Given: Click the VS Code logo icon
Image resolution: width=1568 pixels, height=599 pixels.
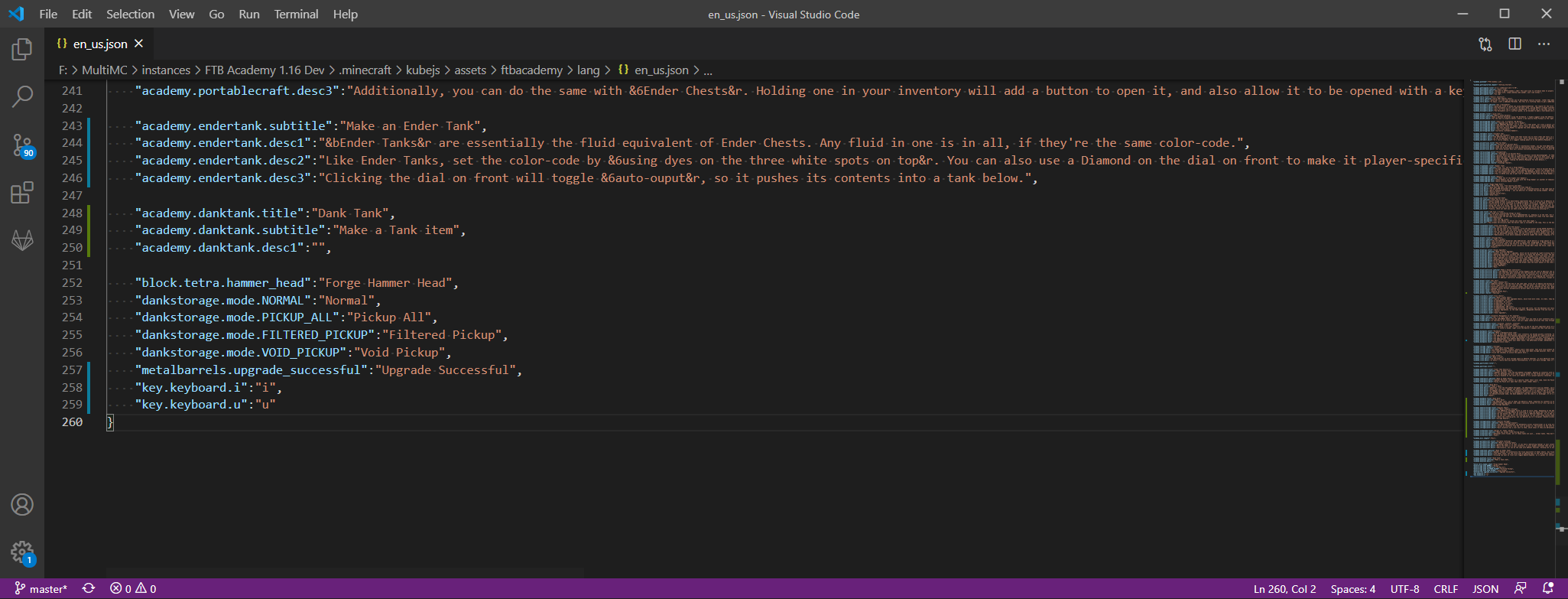Looking at the screenshot, I should click(x=16, y=14).
